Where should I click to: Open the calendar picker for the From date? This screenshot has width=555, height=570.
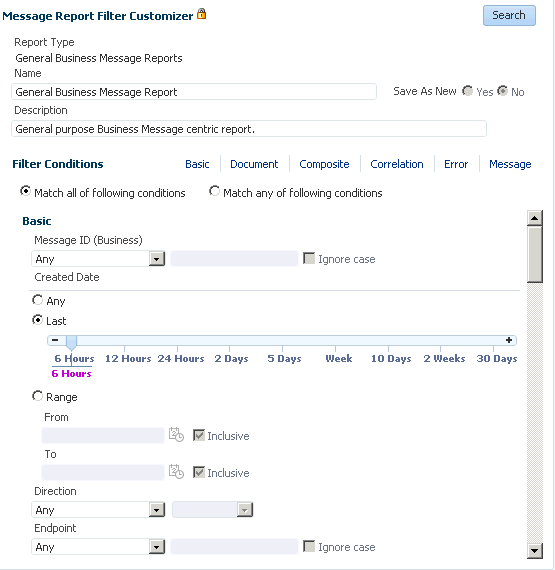coord(176,435)
